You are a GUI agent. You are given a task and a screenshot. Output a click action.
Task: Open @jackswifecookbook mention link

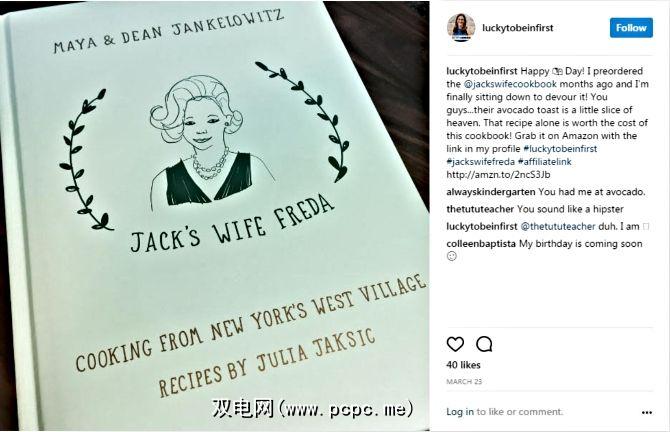pyautogui.click(x=510, y=84)
